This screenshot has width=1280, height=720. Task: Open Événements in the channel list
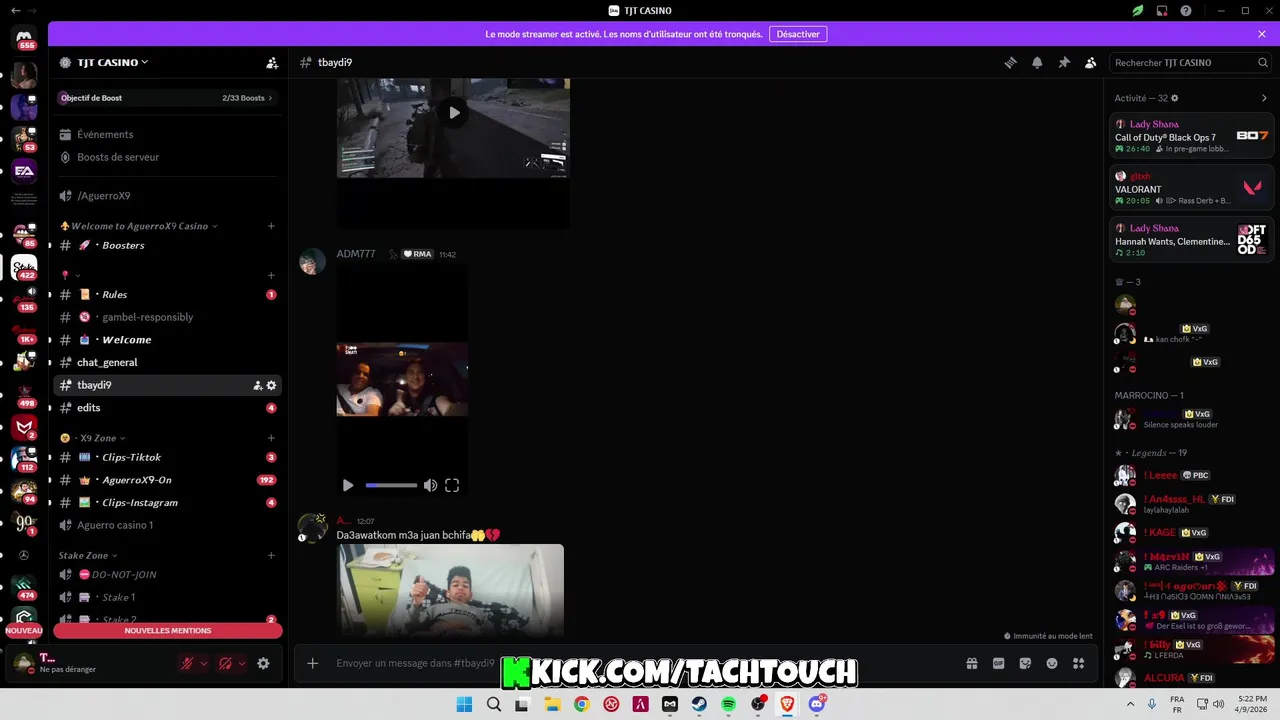pos(167,134)
